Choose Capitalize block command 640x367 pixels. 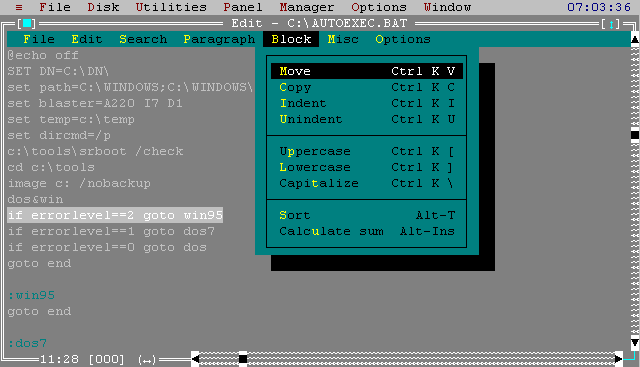367,183
